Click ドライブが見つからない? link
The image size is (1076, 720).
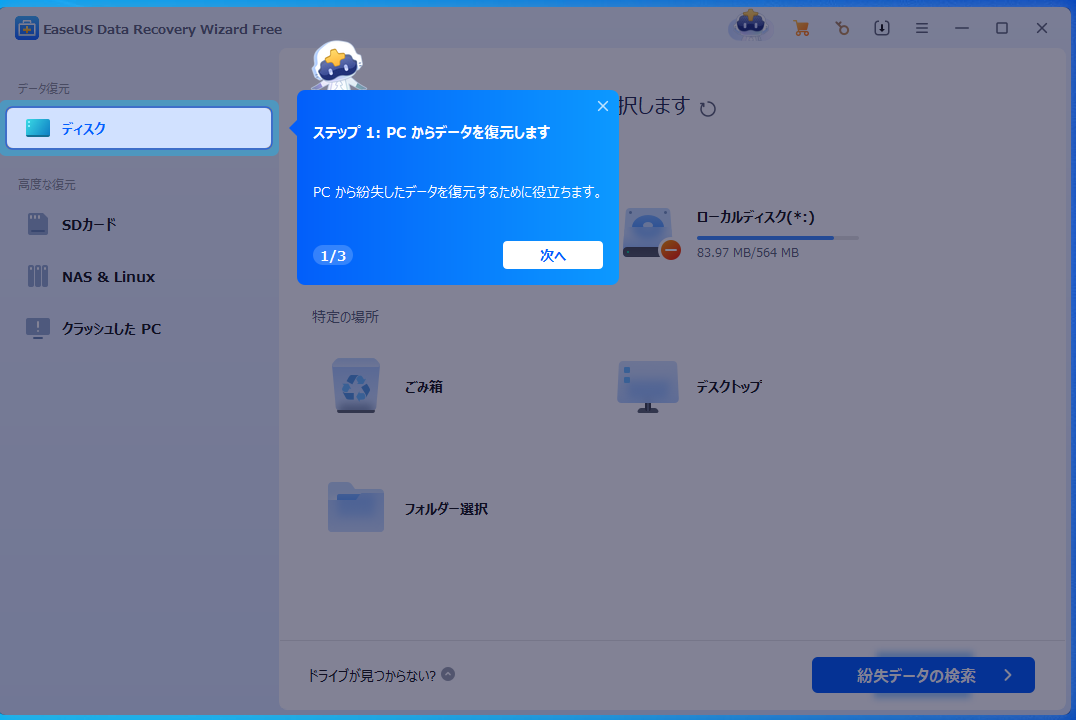click(x=371, y=675)
